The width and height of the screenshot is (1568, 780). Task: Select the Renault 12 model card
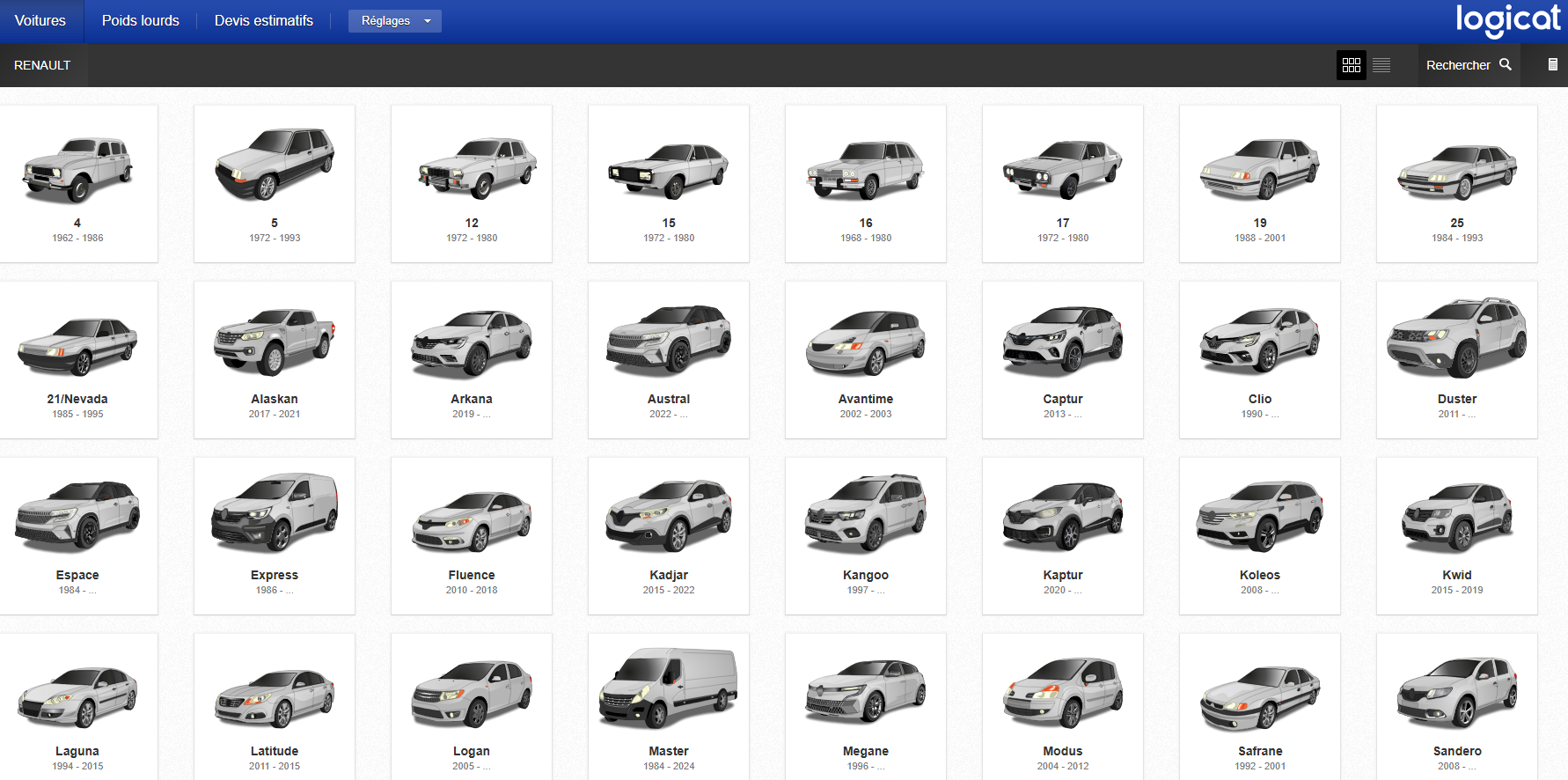click(x=472, y=184)
